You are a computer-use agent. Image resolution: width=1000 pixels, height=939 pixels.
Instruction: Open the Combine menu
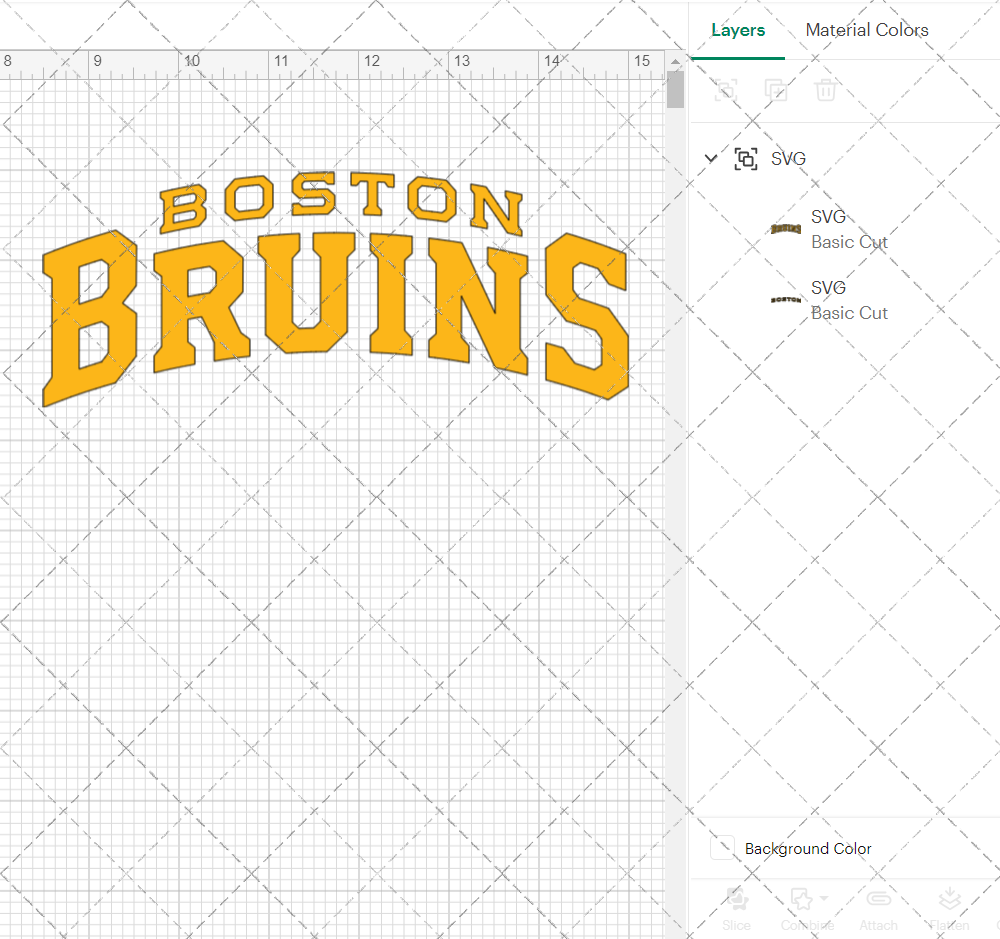pos(807,908)
